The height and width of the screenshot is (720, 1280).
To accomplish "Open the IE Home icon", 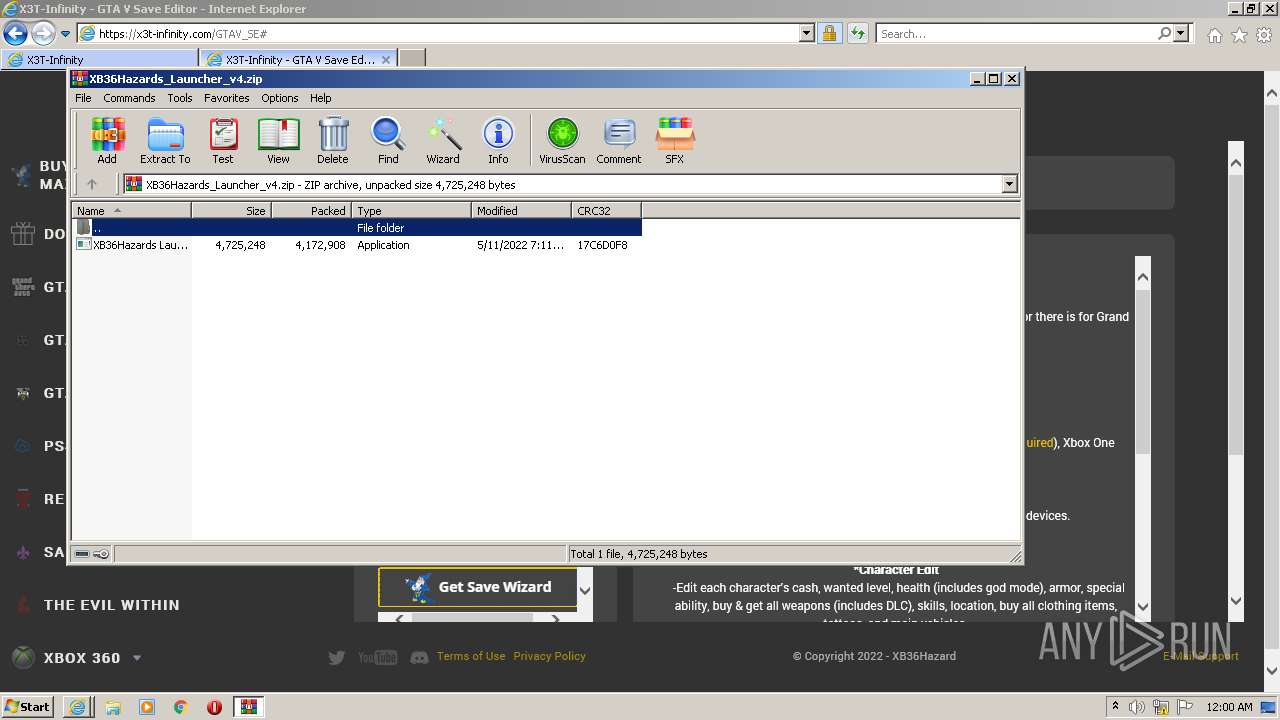I will coord(1214,35).
